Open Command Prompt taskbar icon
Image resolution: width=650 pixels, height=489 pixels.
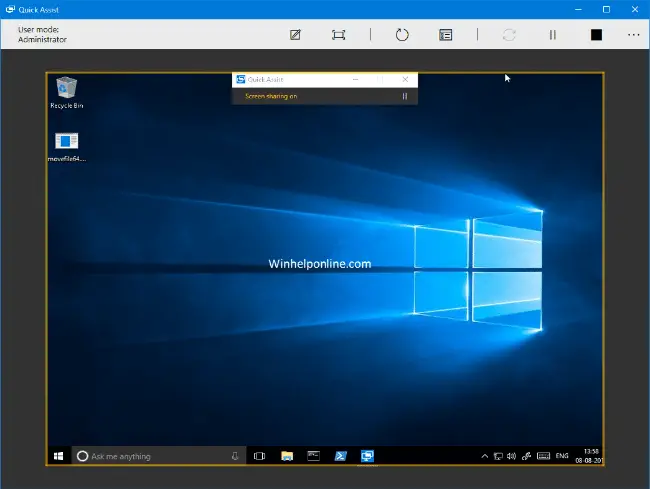pyautogui.click(x=313, y=456)
